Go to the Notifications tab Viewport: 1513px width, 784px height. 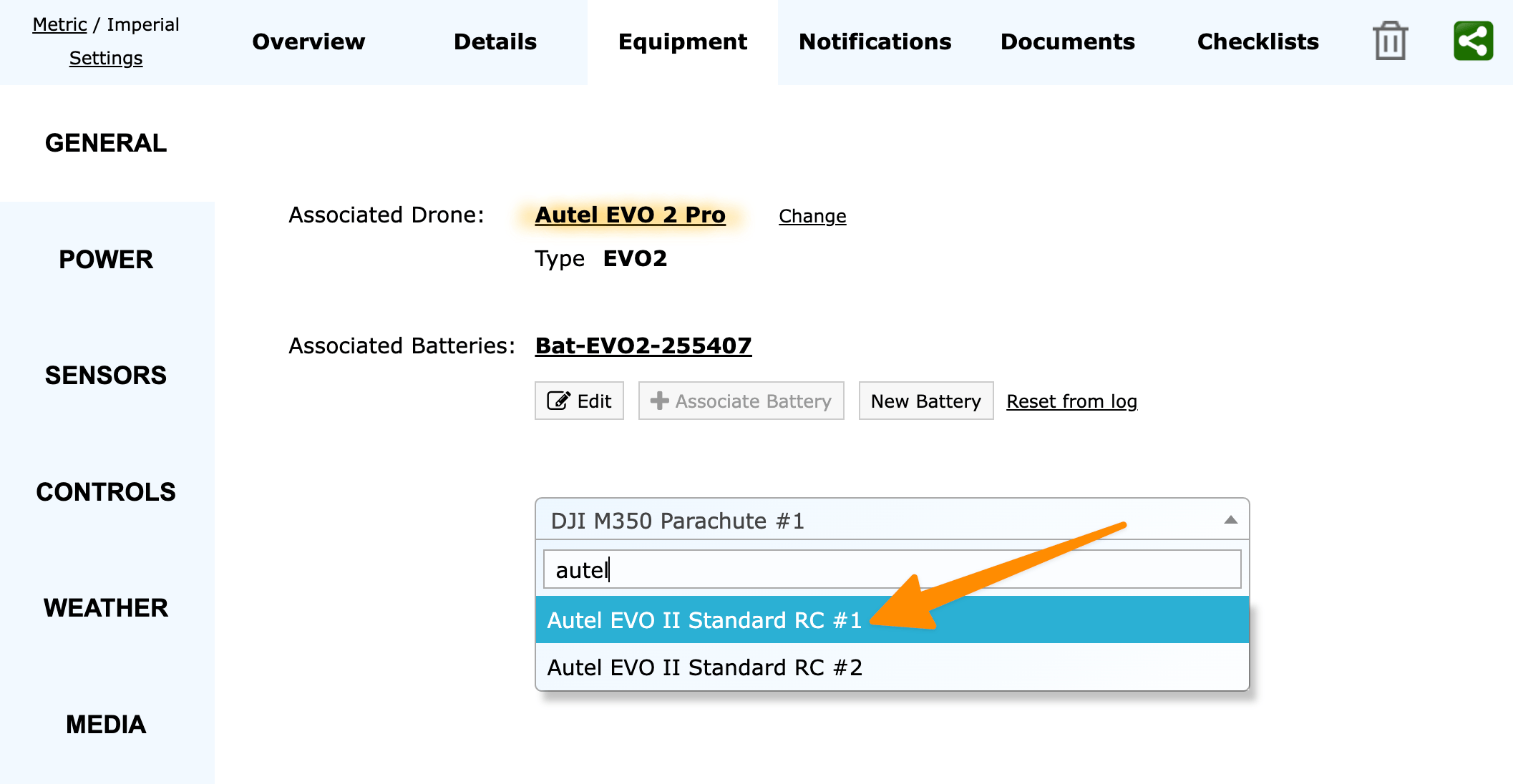coord(875,41)
